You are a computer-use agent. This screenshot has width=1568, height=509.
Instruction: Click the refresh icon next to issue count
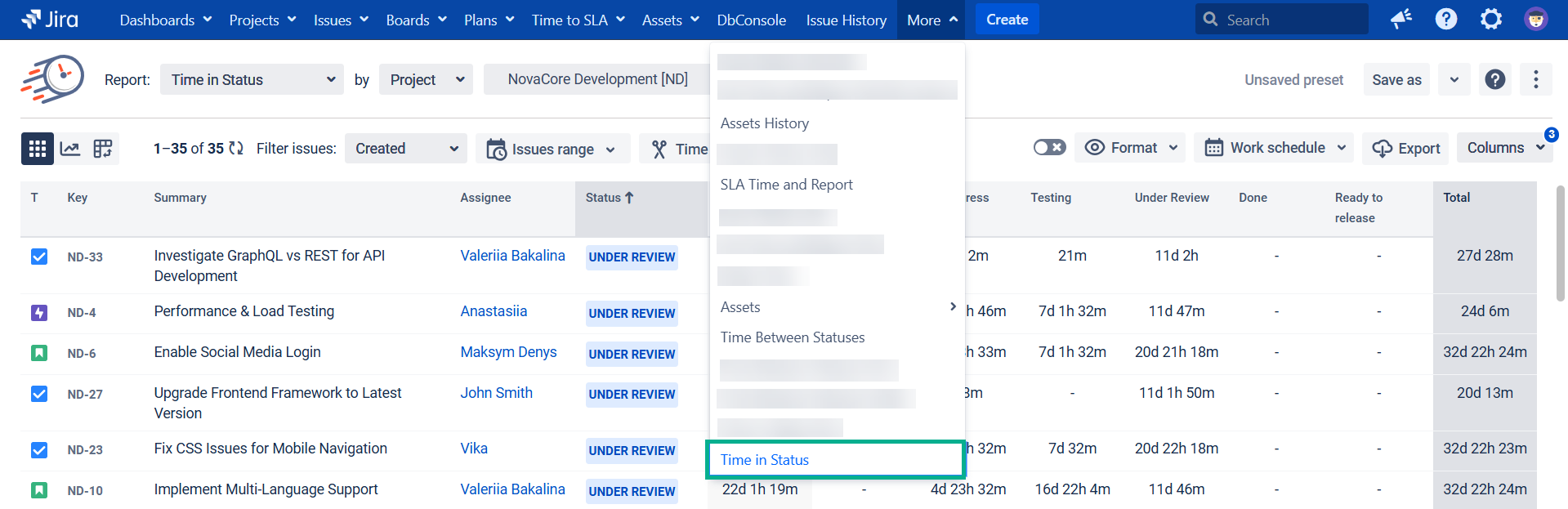[236, 149]
